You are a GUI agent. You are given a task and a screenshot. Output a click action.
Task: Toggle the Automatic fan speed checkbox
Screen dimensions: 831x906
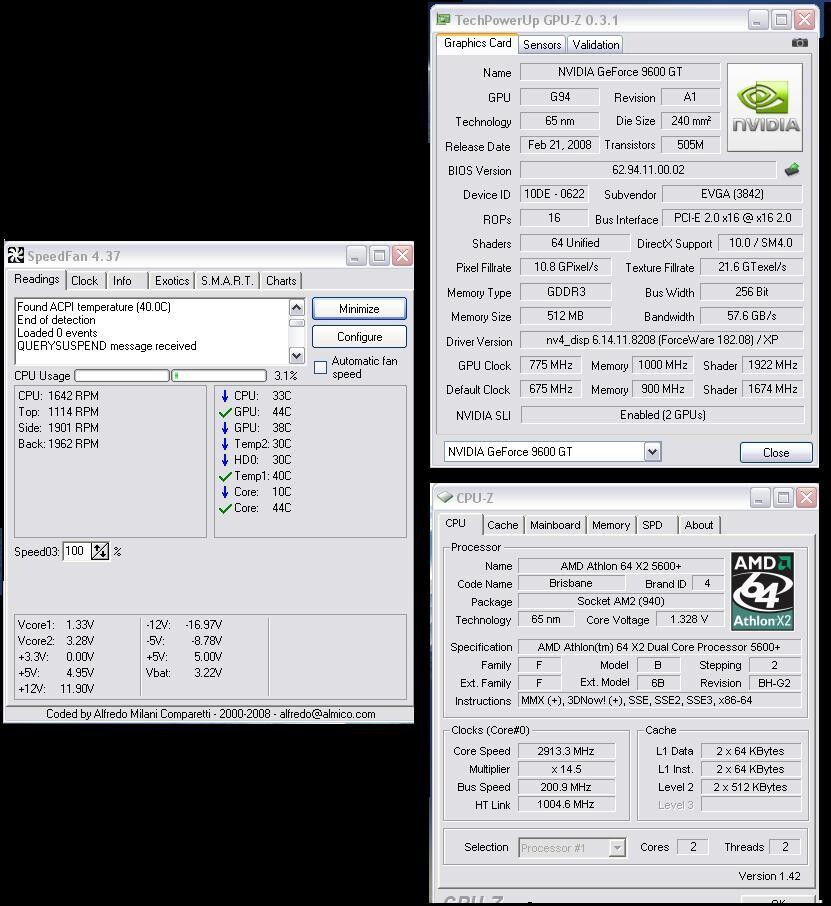(x=320, y=367)
